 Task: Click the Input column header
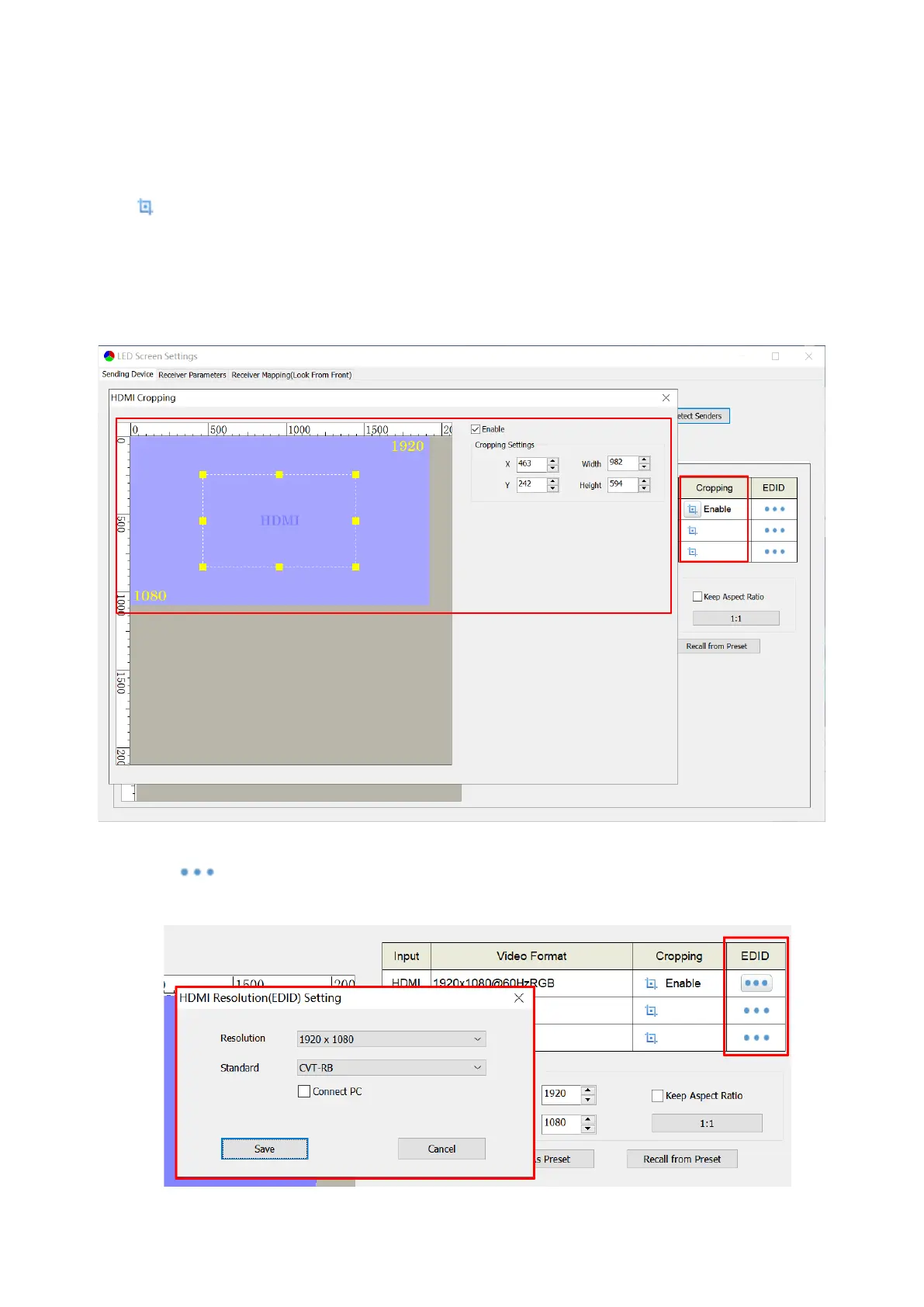(407, 956)
